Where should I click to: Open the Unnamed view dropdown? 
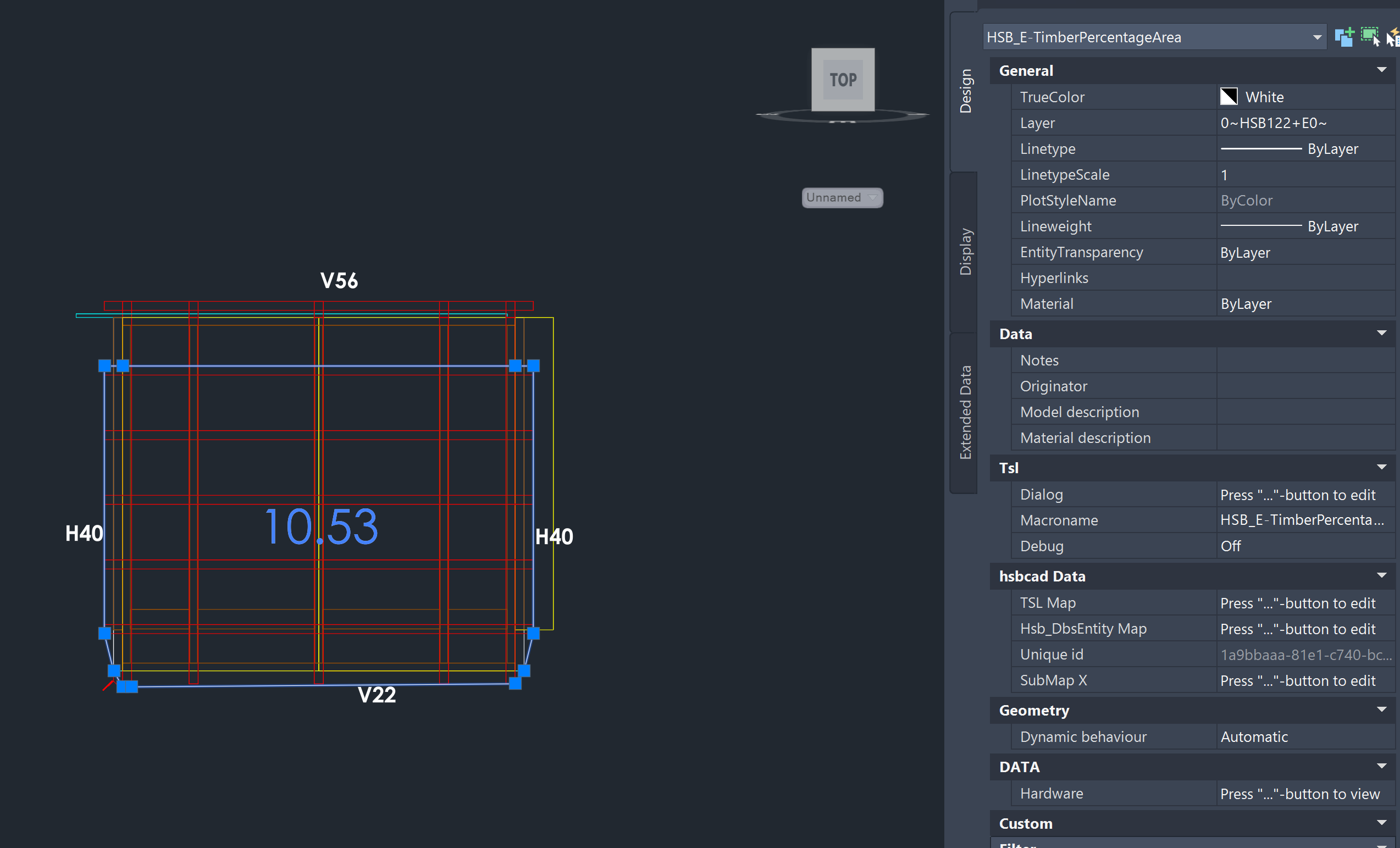(842, 198)
